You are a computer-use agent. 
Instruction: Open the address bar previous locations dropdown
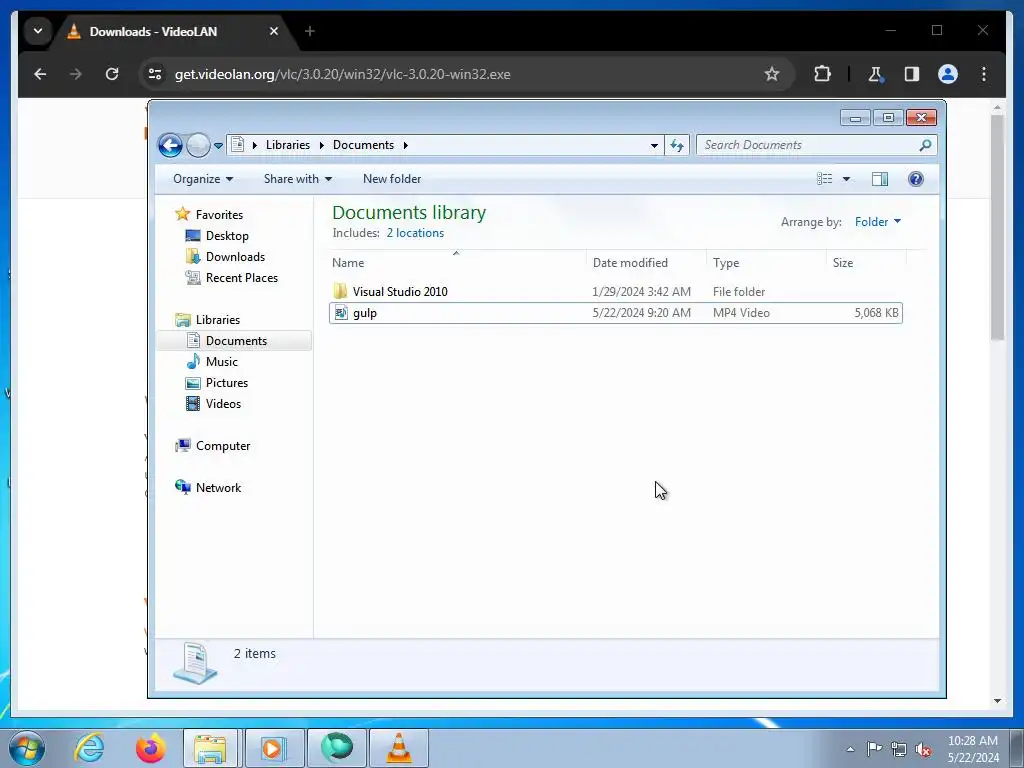tap(654, 145)
